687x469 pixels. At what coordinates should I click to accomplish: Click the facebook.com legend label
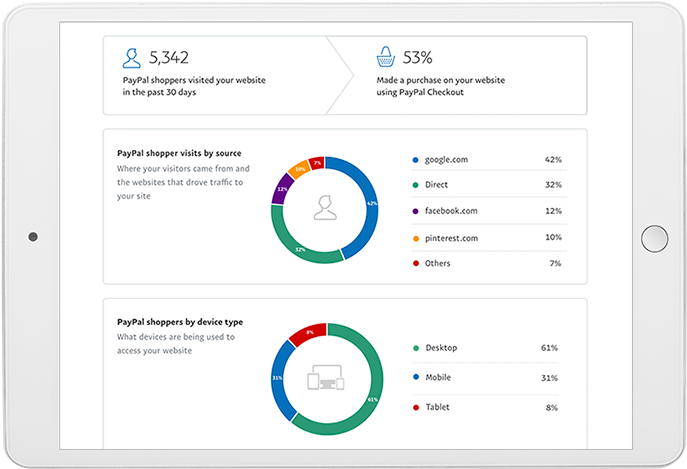coord(451,211)
